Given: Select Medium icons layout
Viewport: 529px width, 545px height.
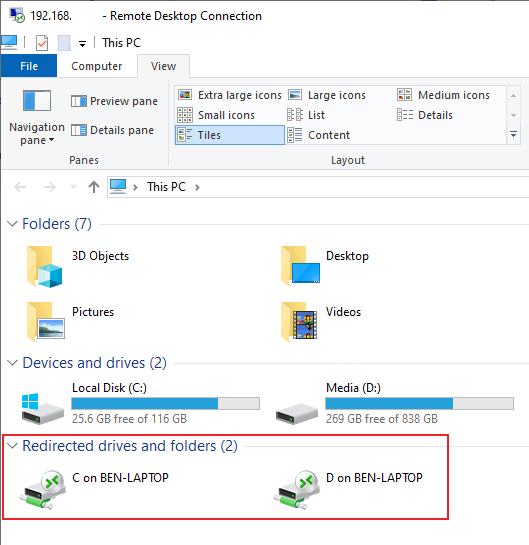Looking at the screenshot, I should pyautogui.click(x=443, y=95).
